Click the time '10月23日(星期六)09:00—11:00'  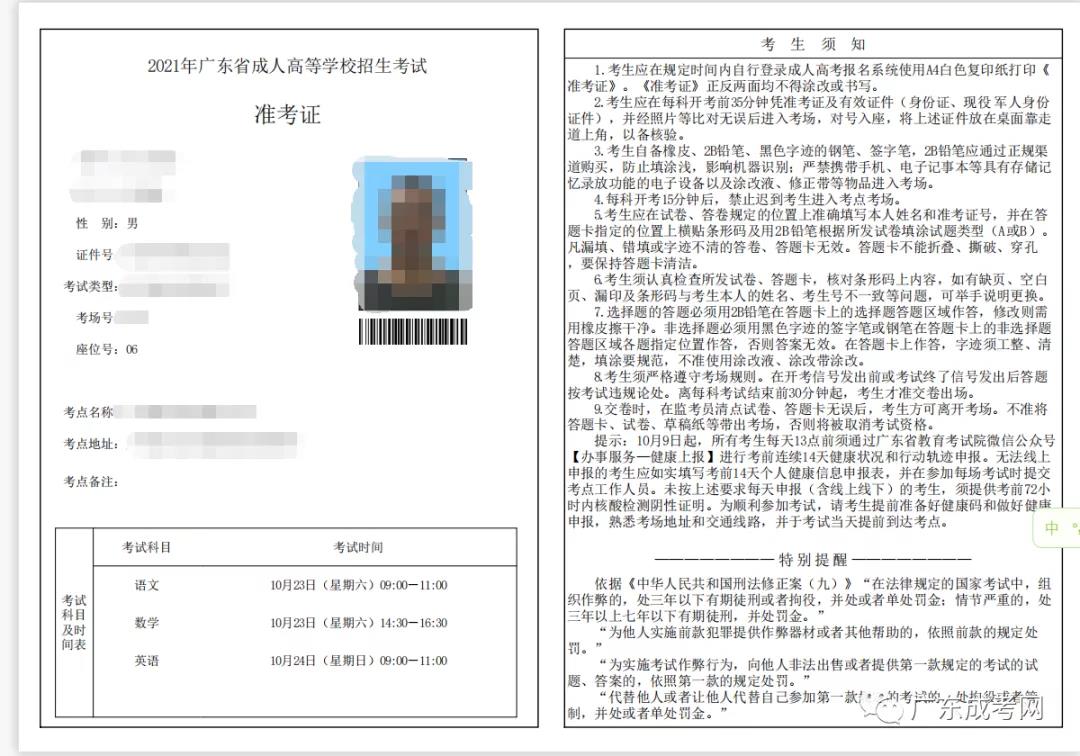pyautogui.click(x=359, y=585)
